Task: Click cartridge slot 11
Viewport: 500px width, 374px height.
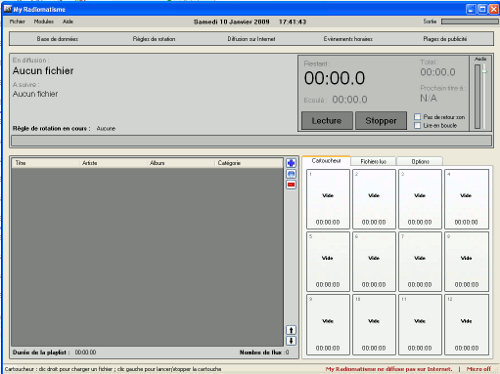Action: click(x=420, y=324)
